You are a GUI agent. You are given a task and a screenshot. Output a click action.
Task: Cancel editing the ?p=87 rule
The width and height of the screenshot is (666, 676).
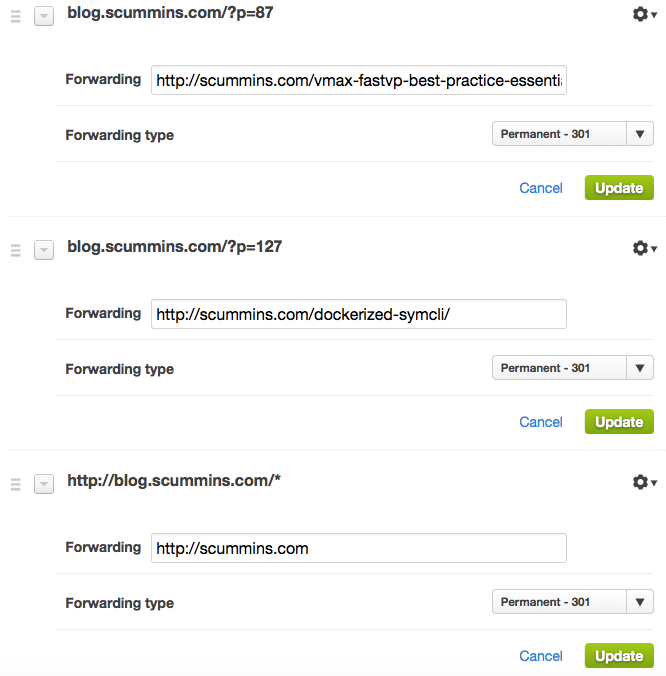541,188
